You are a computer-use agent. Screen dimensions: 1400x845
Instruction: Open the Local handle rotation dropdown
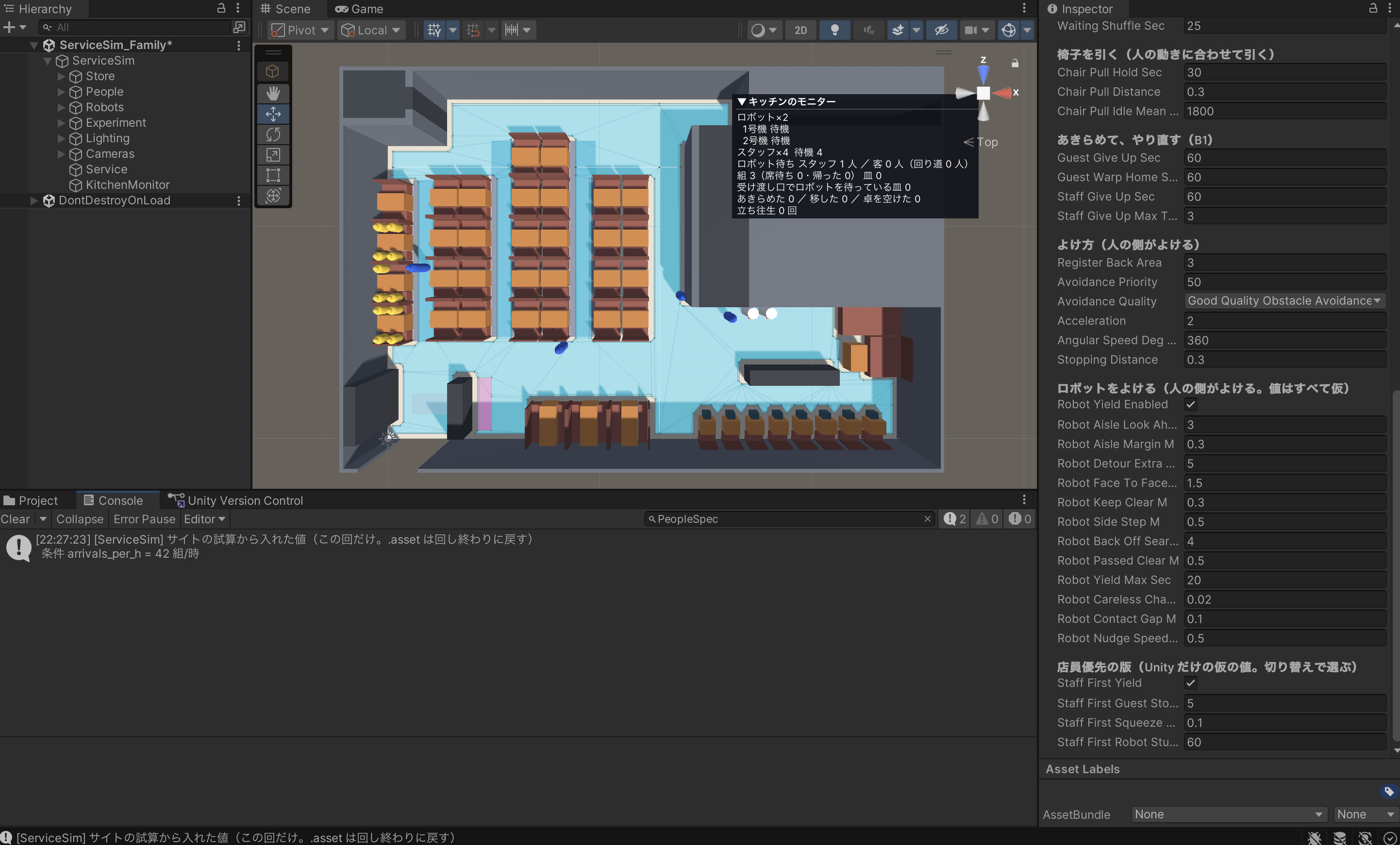(371, 30)
